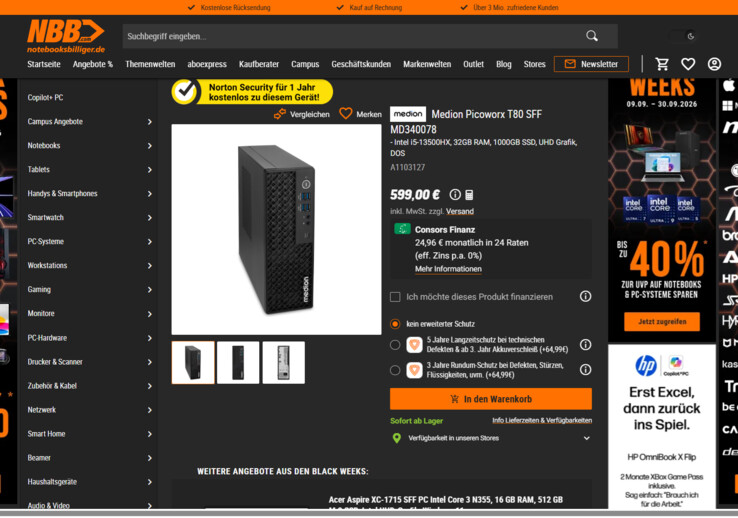
Task: Open Outlet menu item
Action: click(x=473, y=64)
